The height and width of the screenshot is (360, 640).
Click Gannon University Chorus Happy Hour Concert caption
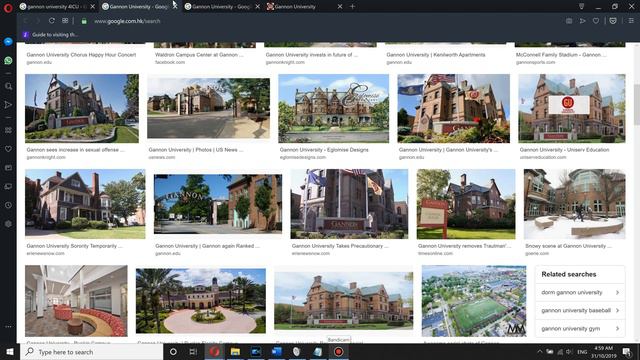(81, 55)
